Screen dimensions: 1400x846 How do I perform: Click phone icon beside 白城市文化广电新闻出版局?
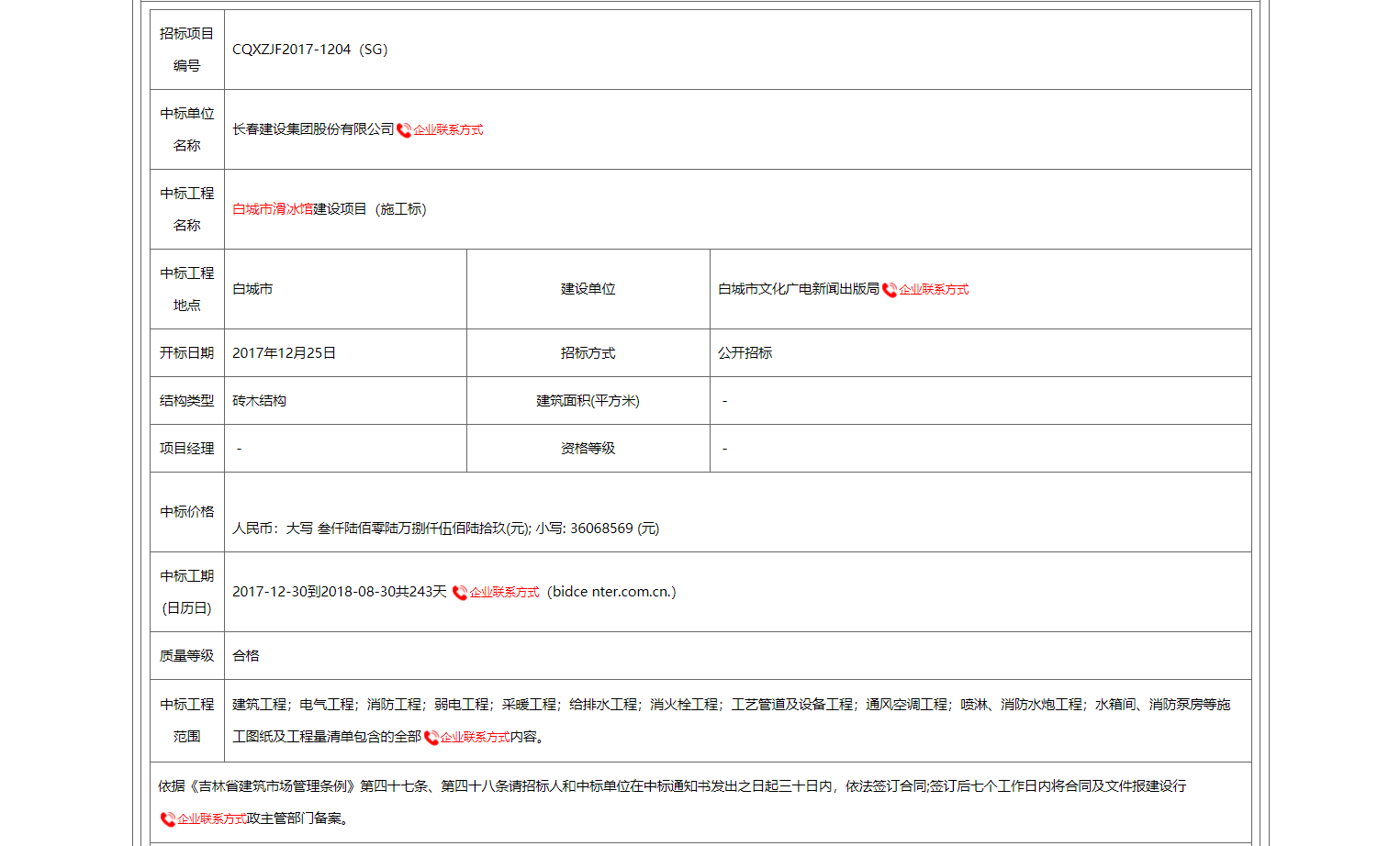[x=890, y=290]
